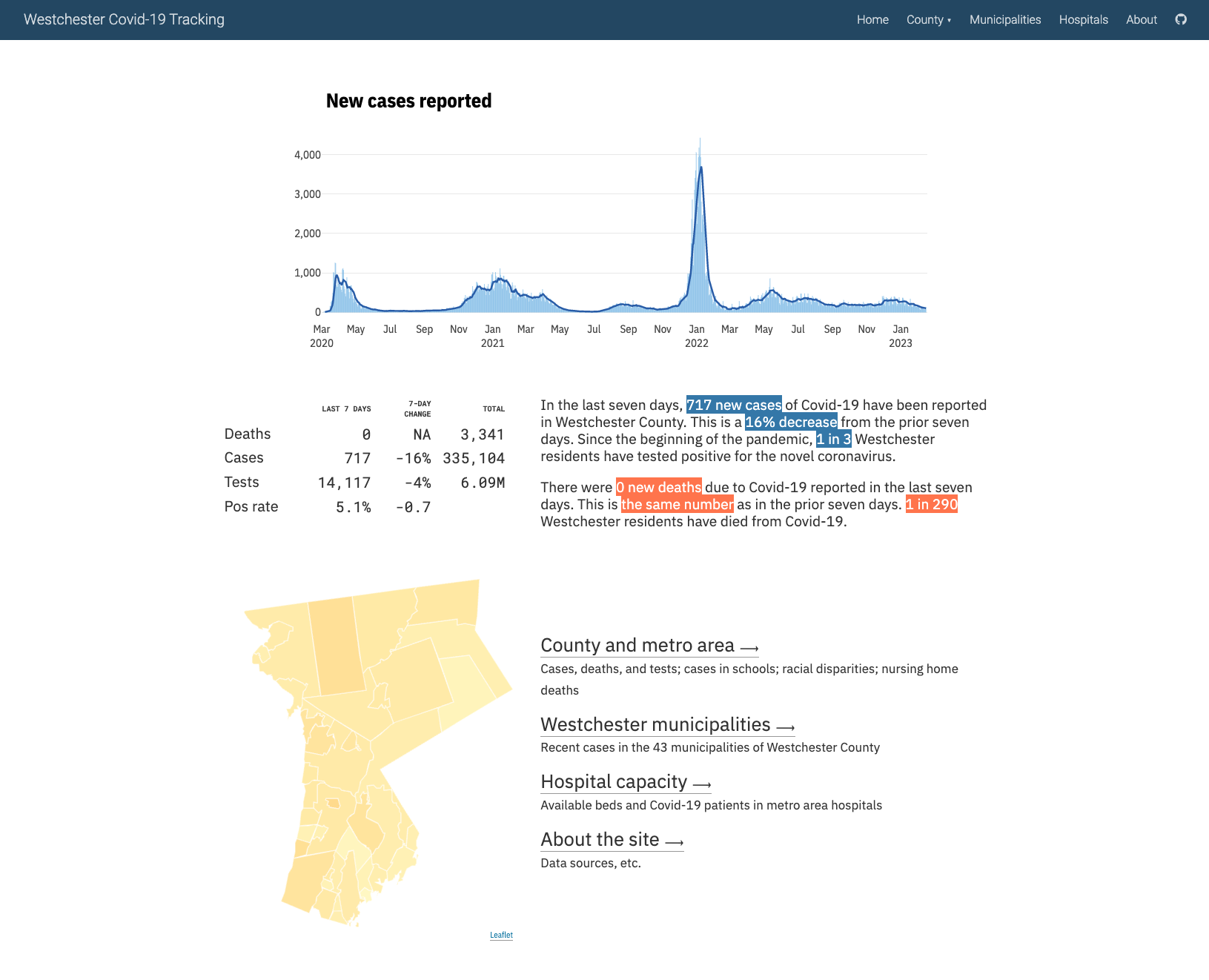Open the GitHub repository icon
This screenshot has height=980, width=1209.
(1180, 19)
